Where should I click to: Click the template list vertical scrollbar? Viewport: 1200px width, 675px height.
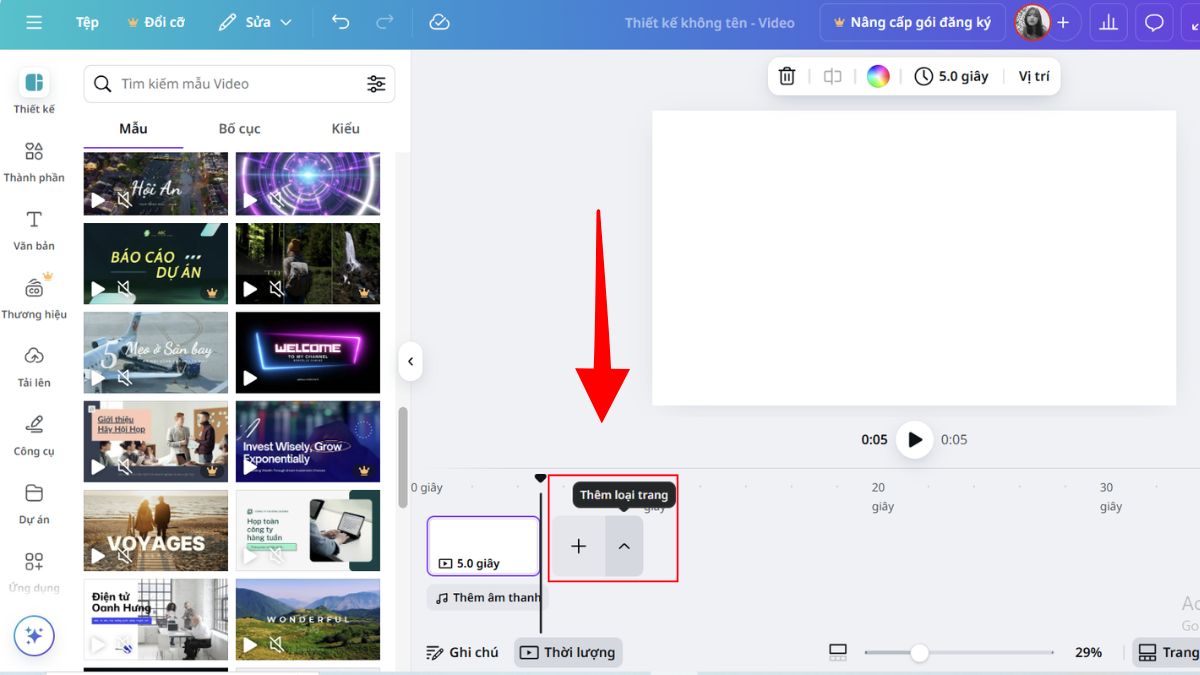404,458
